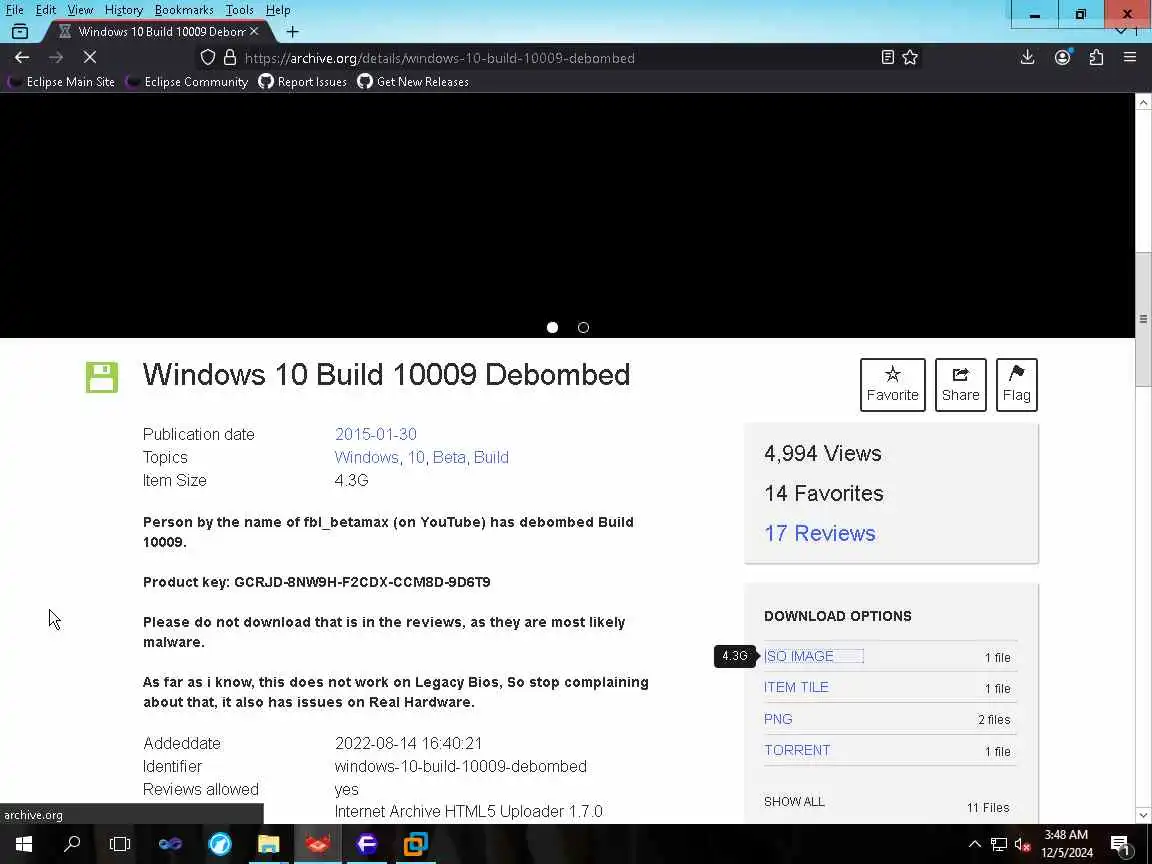This screenshot has height=864, width=1152.
Task: Click the '14 Favorites' stat text
Action: click(x=824, y=493)
